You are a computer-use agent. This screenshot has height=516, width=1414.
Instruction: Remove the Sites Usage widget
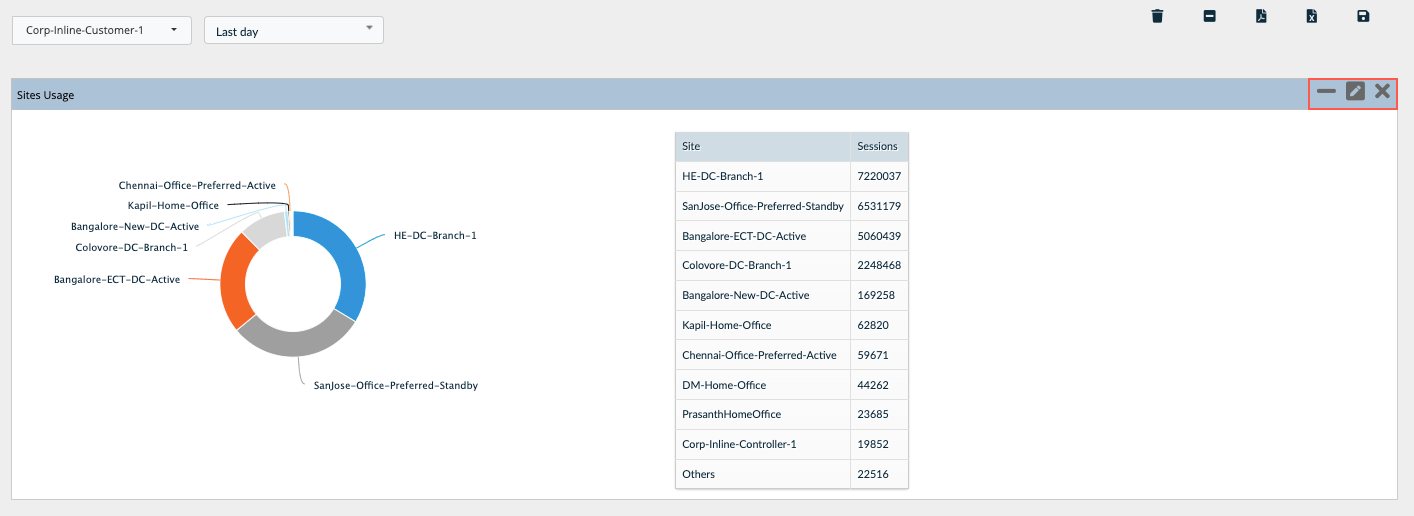coord(1382,92)
